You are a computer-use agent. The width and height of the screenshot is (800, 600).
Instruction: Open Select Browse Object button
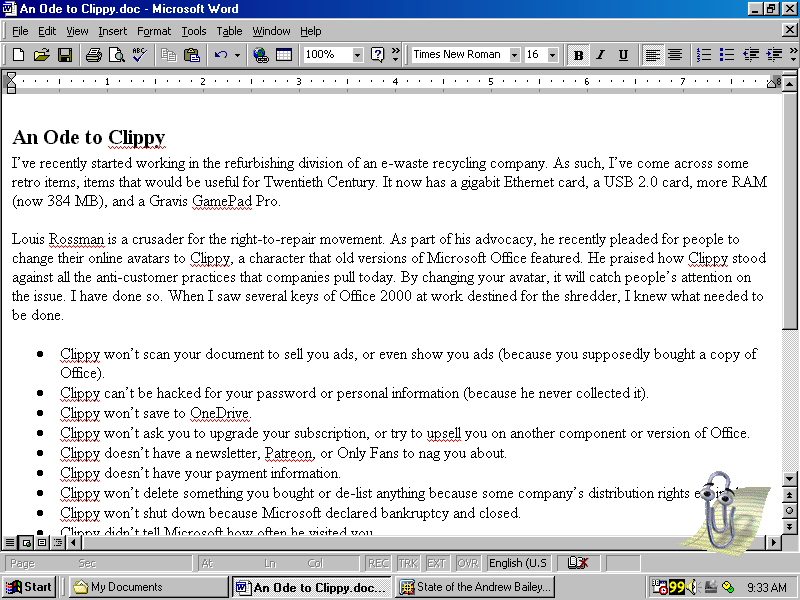pyautogui.click(x=789, y=510)
